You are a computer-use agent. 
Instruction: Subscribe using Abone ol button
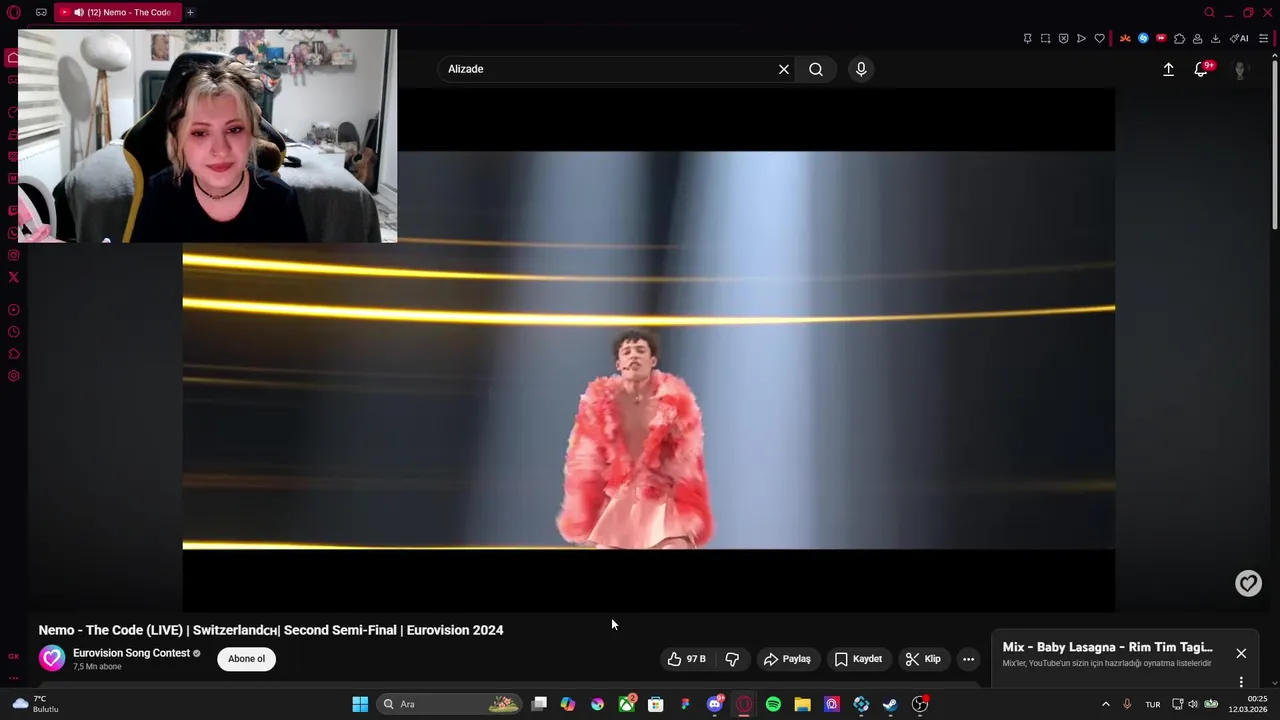[246, 659]
